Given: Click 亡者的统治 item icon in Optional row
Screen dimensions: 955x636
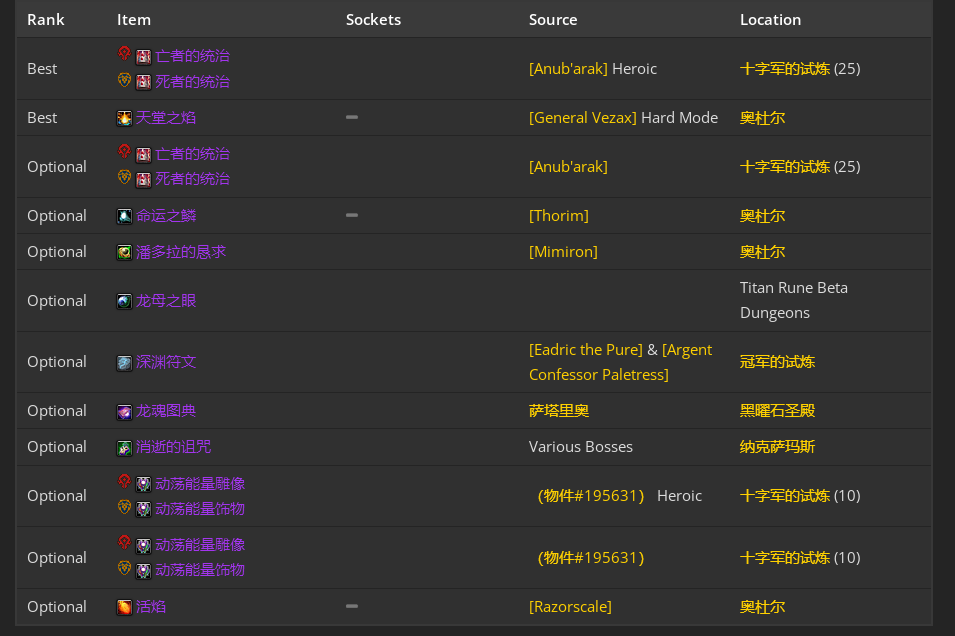Looking at the screenshot, I should pos(143,155).
